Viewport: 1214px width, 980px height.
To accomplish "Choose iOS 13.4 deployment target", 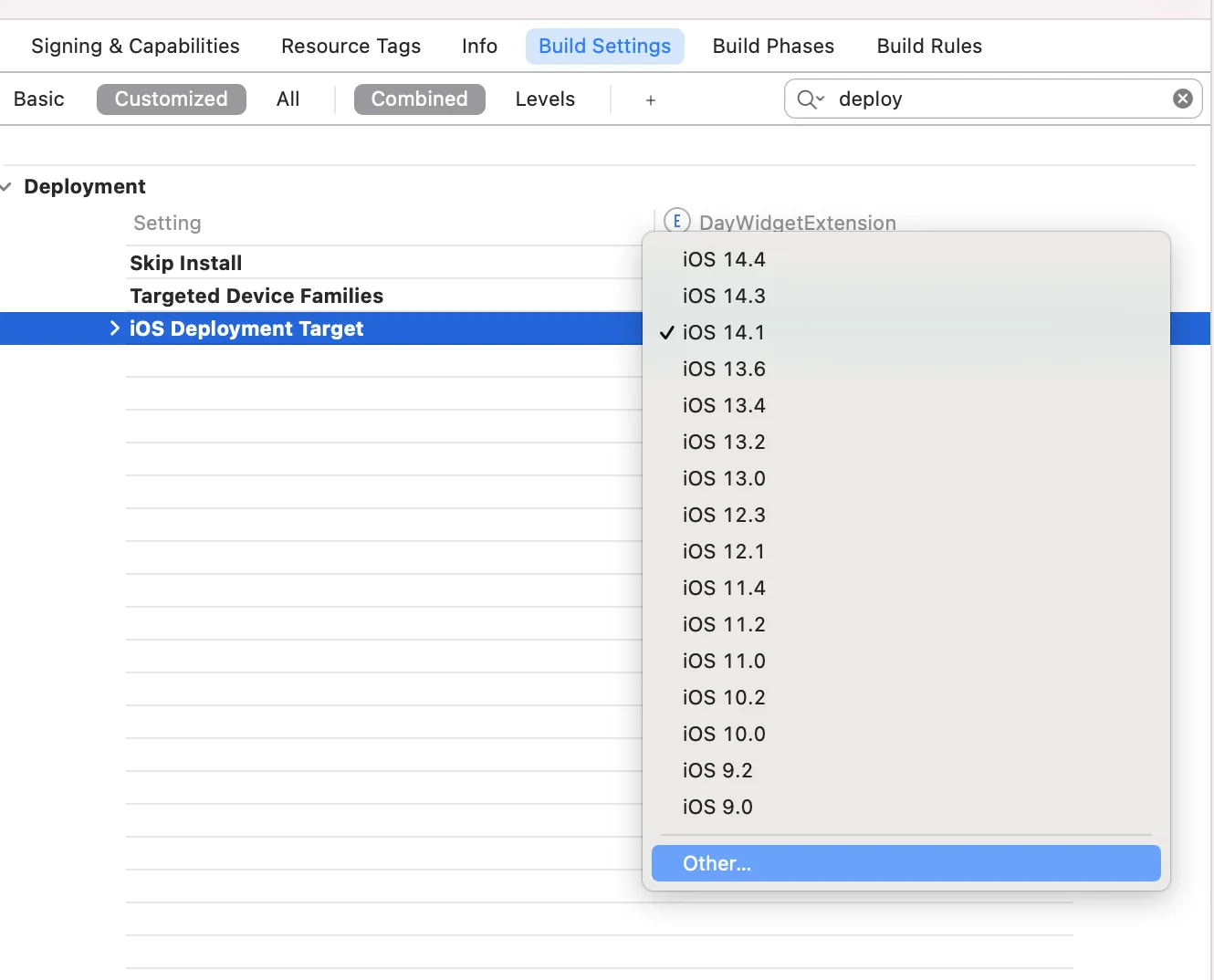I will click(x=906, y=406).
